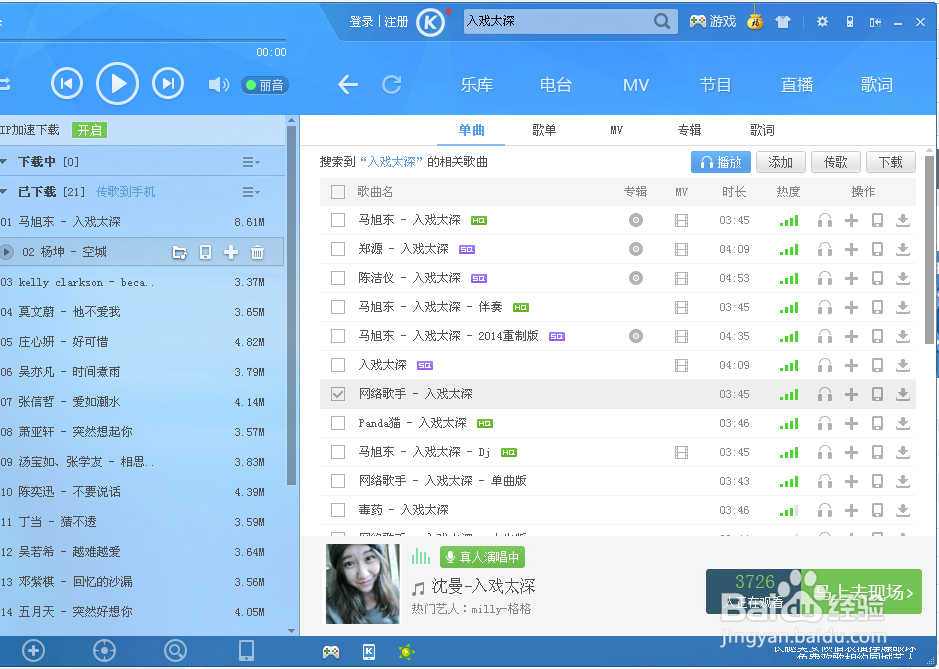Delete 杨坤 - 空城 trash icon
939x669 pixels.
point(258,252)
